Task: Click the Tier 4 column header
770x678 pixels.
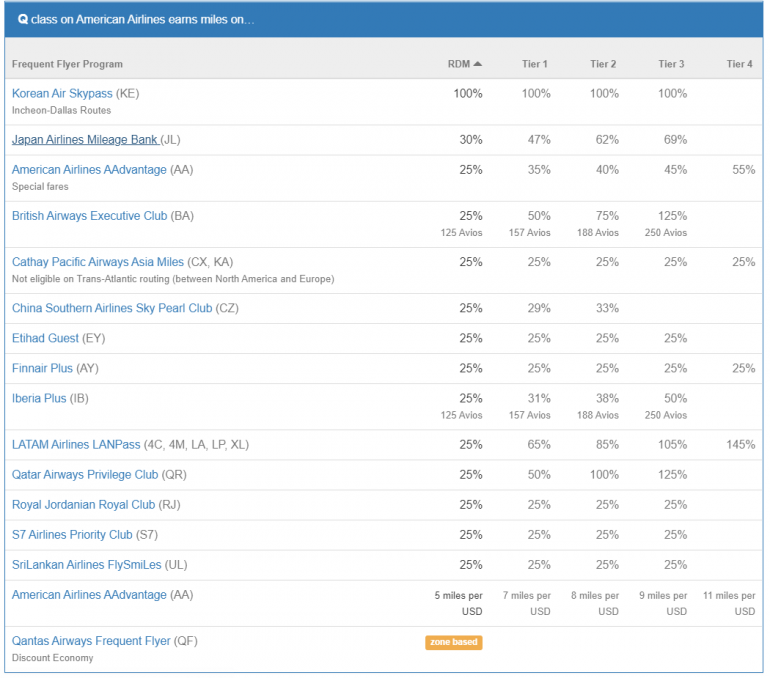Action: 739,64
